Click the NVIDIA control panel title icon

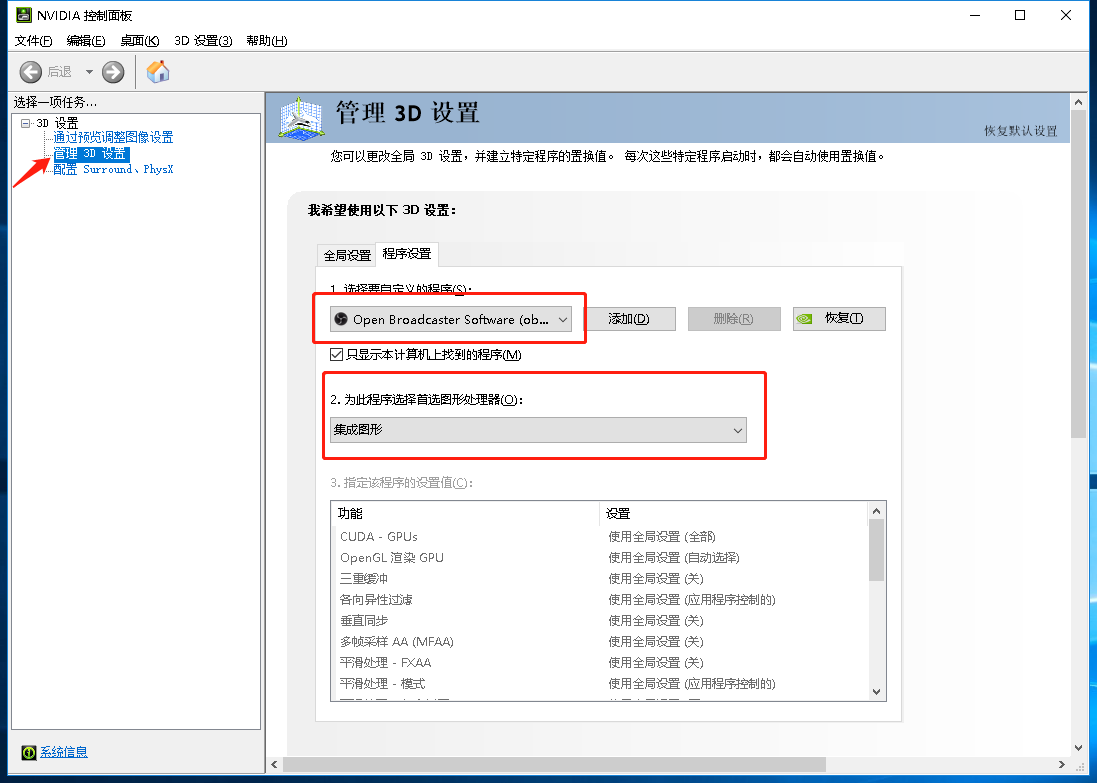pos(24,15)
